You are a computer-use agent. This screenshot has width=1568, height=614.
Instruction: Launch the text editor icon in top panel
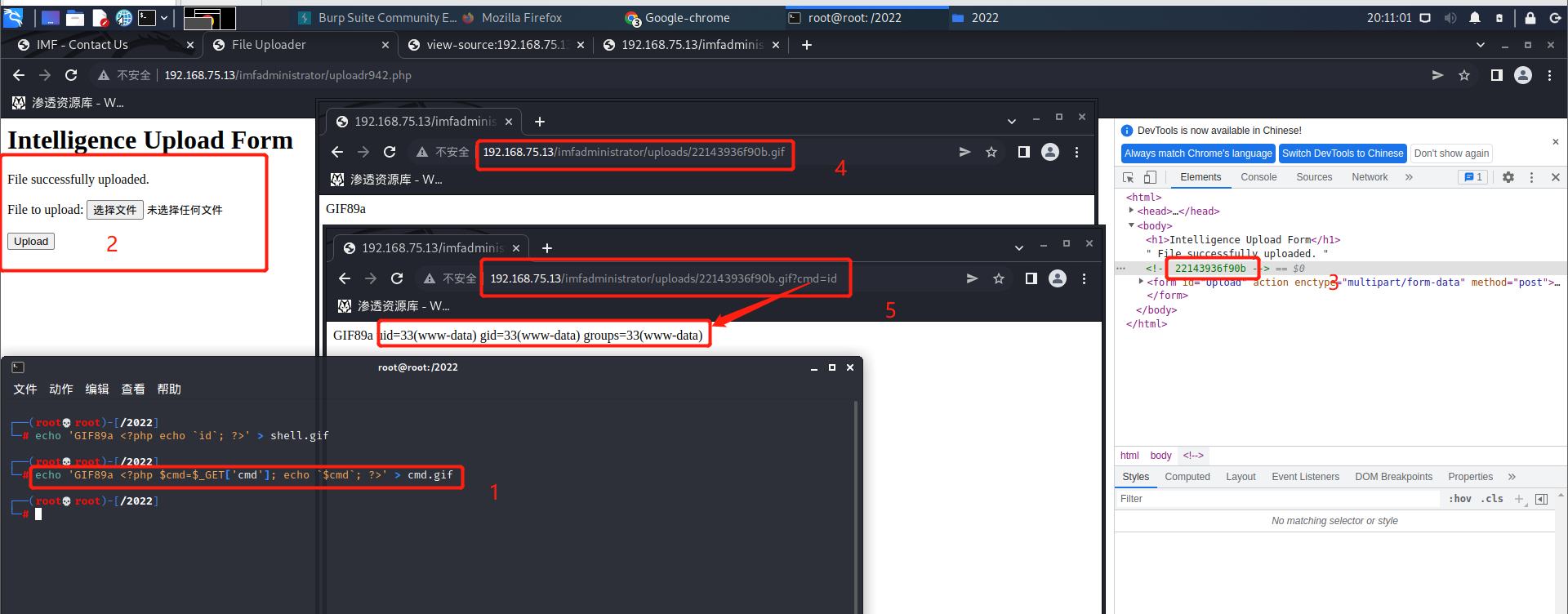click(100, 18)
